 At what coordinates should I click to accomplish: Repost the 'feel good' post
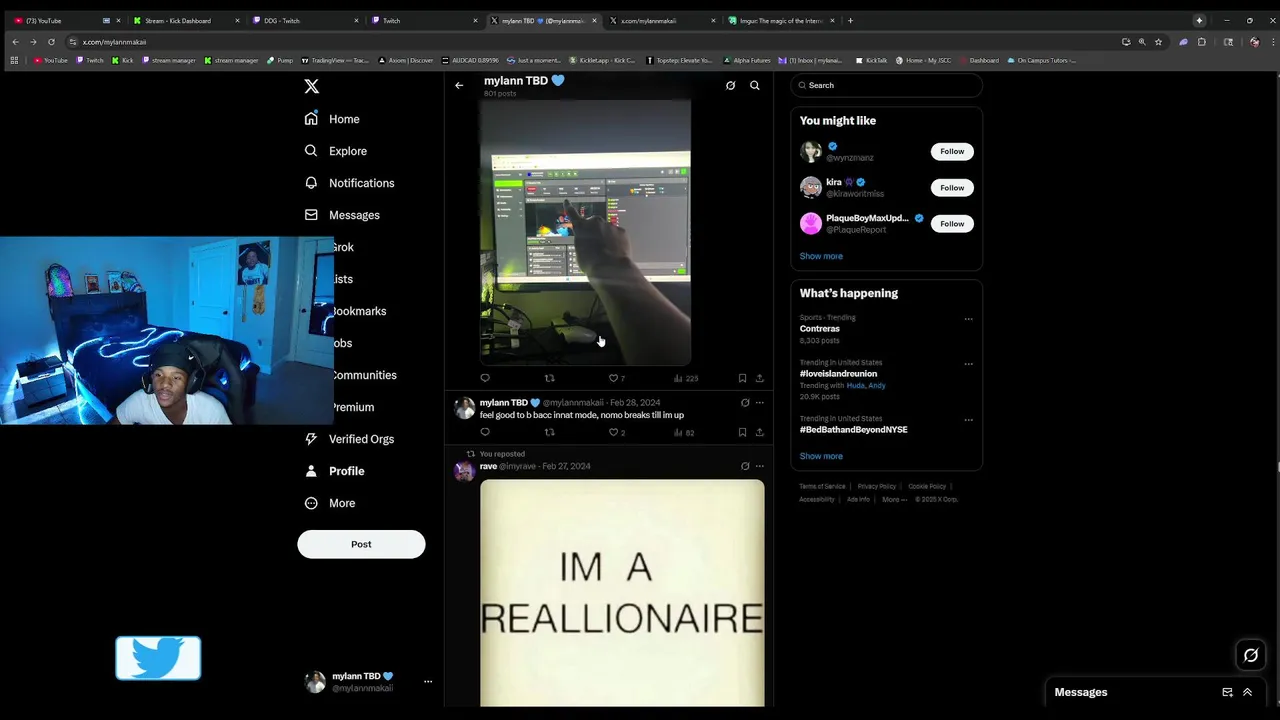pyautogui.click(x=549, y=432)
